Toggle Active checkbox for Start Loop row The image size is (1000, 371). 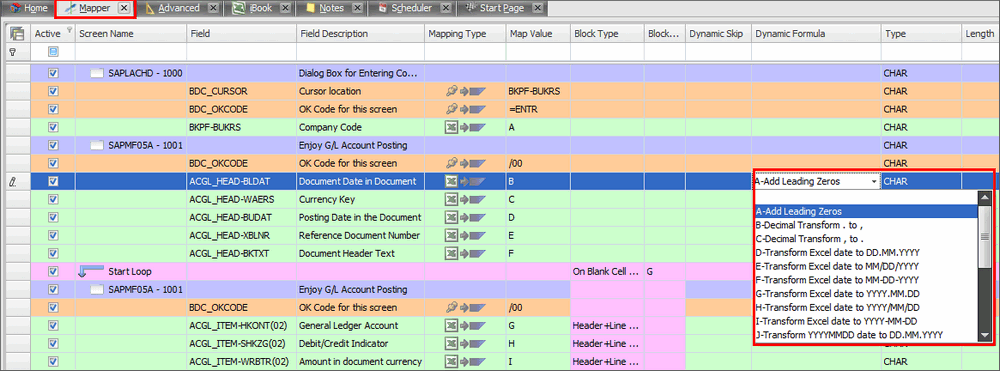[54, 272]
